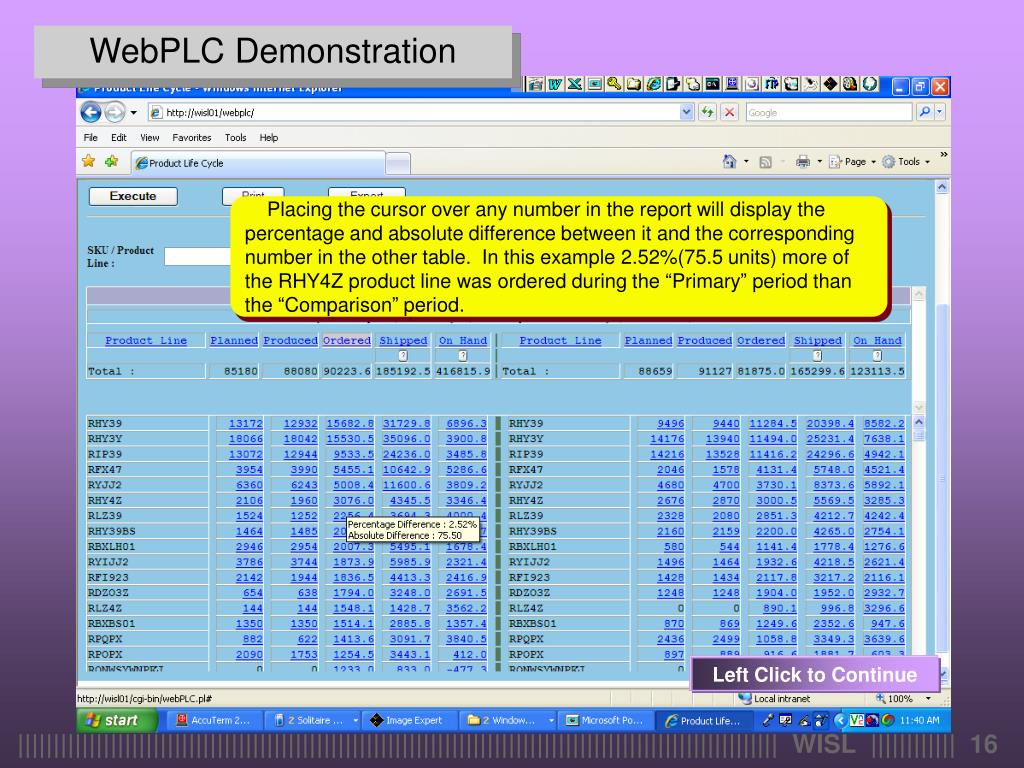Viewport: 1024px width, 768px height.
Task: Click the page vertical scrollbar up arrow
Action: [942, 187]
